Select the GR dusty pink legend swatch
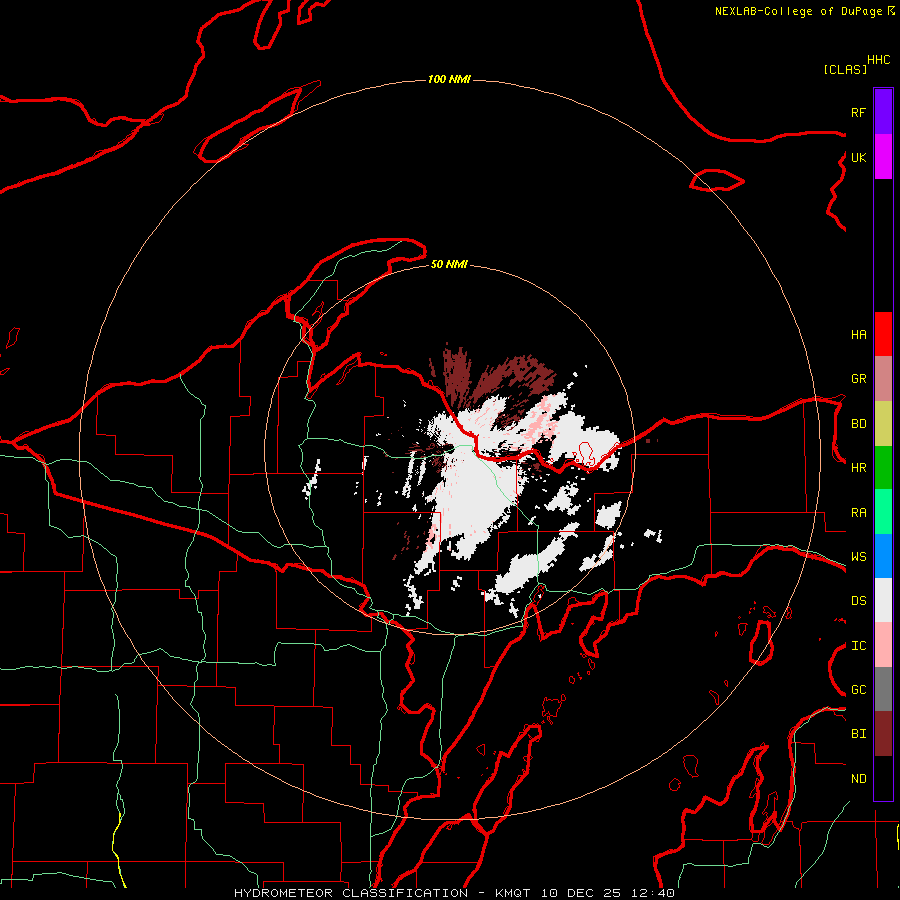 pyautogui.click(x=883, y=379)
